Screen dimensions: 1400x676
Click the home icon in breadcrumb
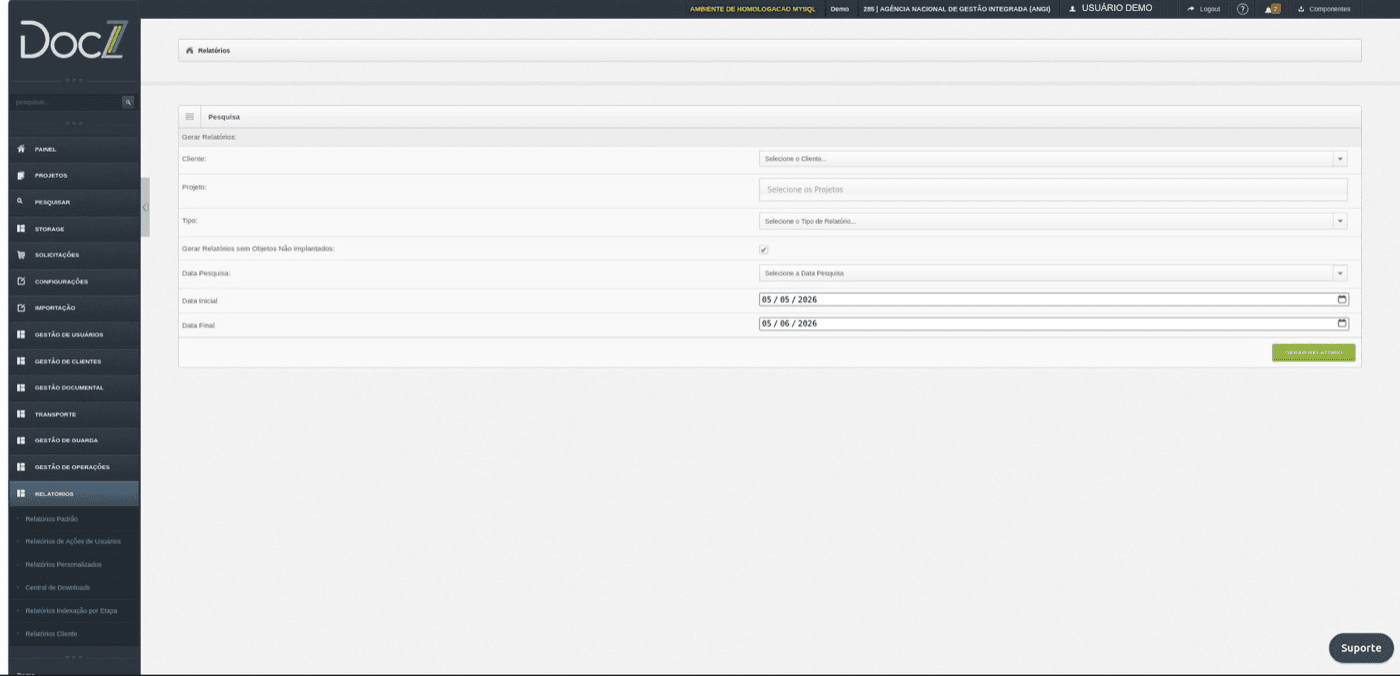tap(190, 50)
